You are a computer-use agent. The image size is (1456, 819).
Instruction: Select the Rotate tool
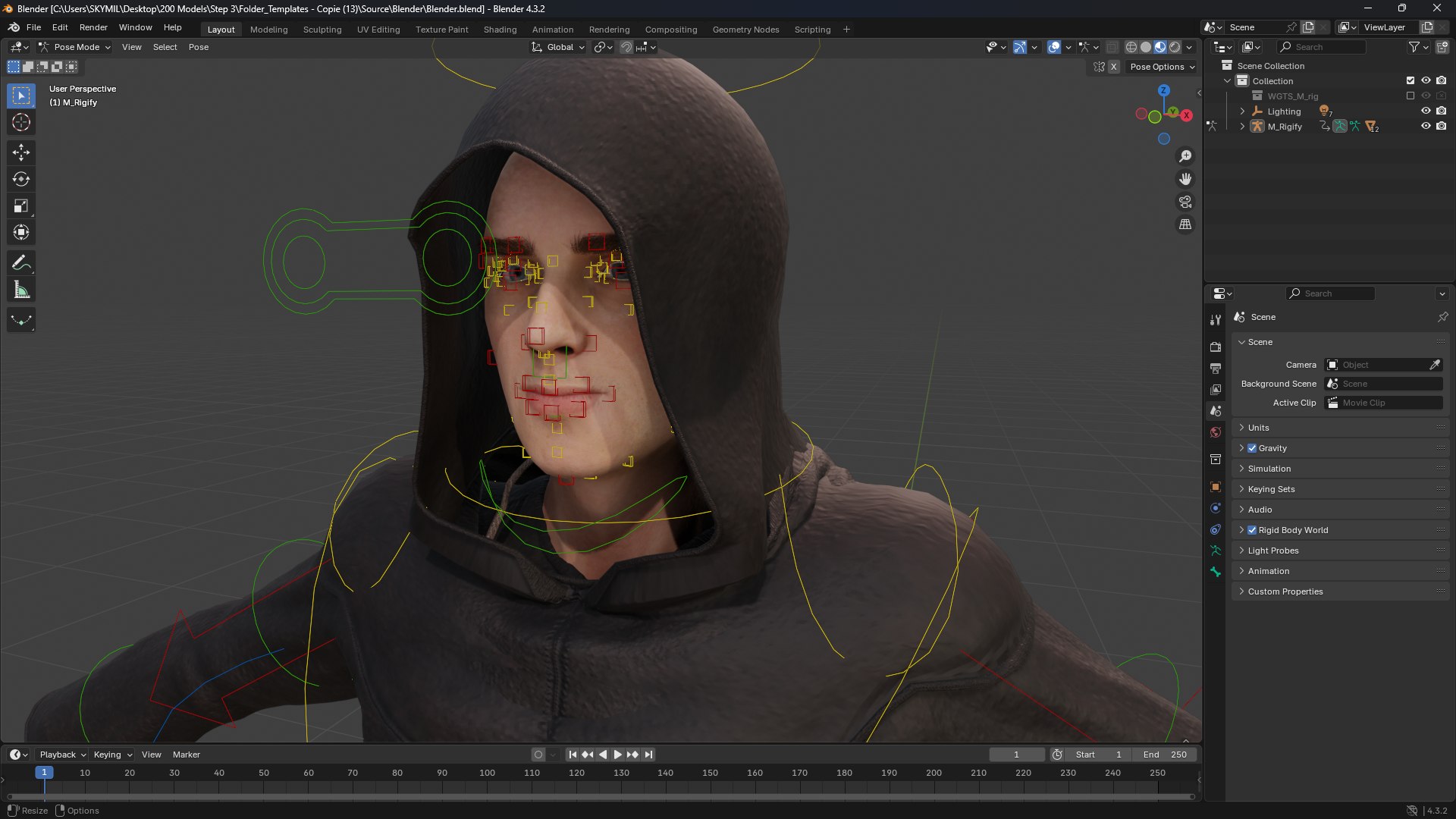coord(21,179)
